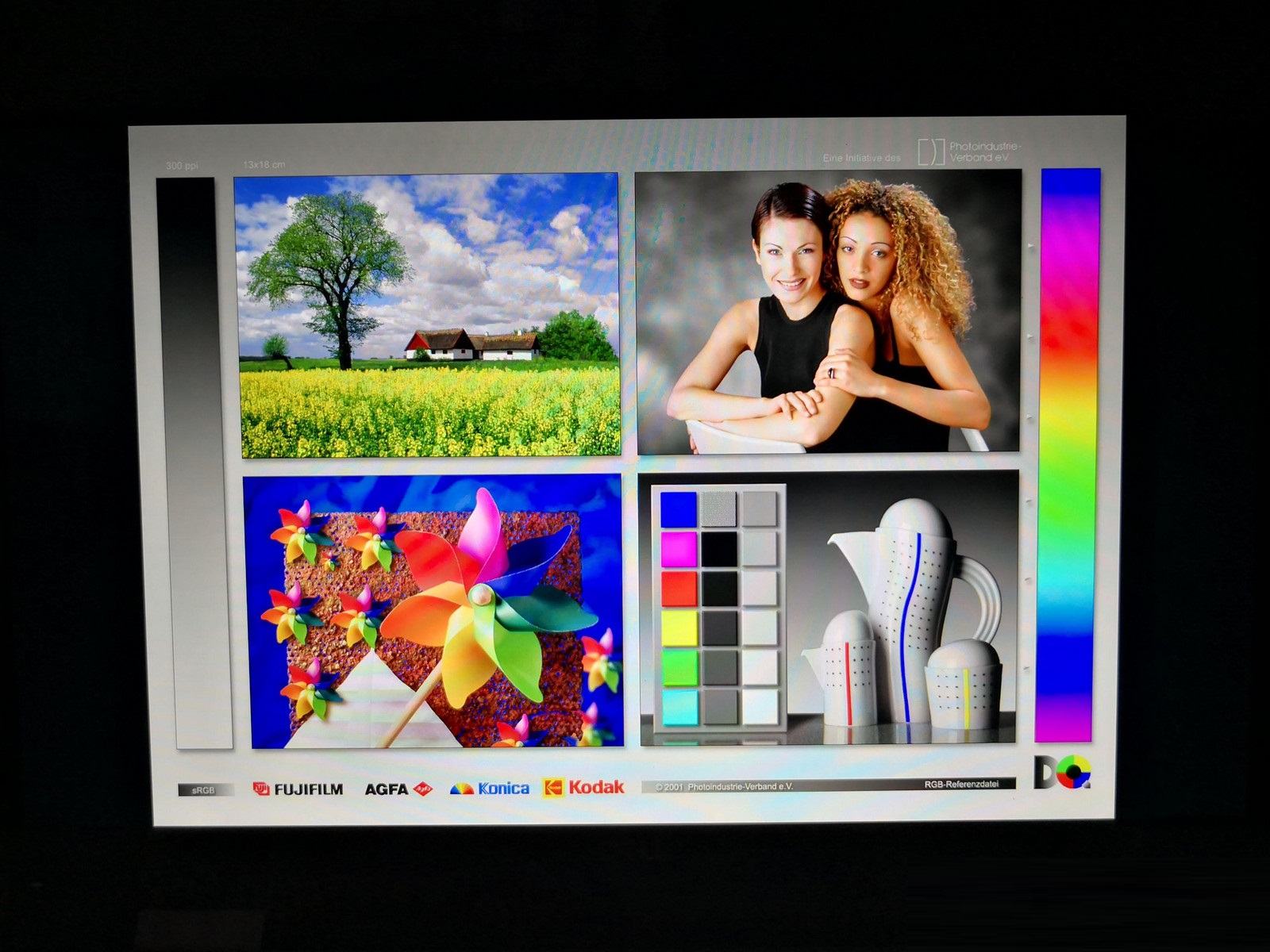Click the Konica logo
Viewport: 1270px width, 952px height.
(490, 788)
